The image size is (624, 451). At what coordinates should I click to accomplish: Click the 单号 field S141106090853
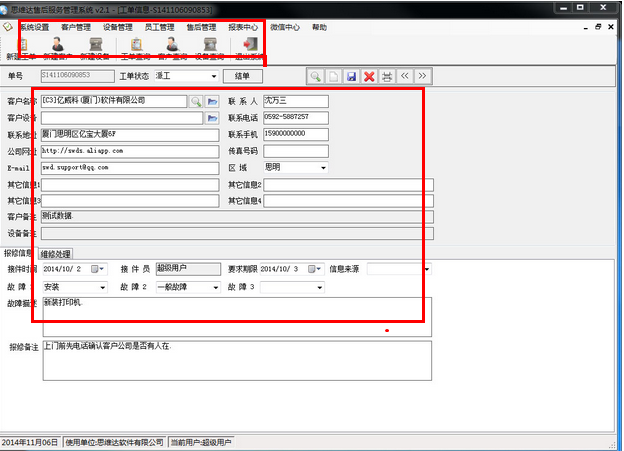78,76
